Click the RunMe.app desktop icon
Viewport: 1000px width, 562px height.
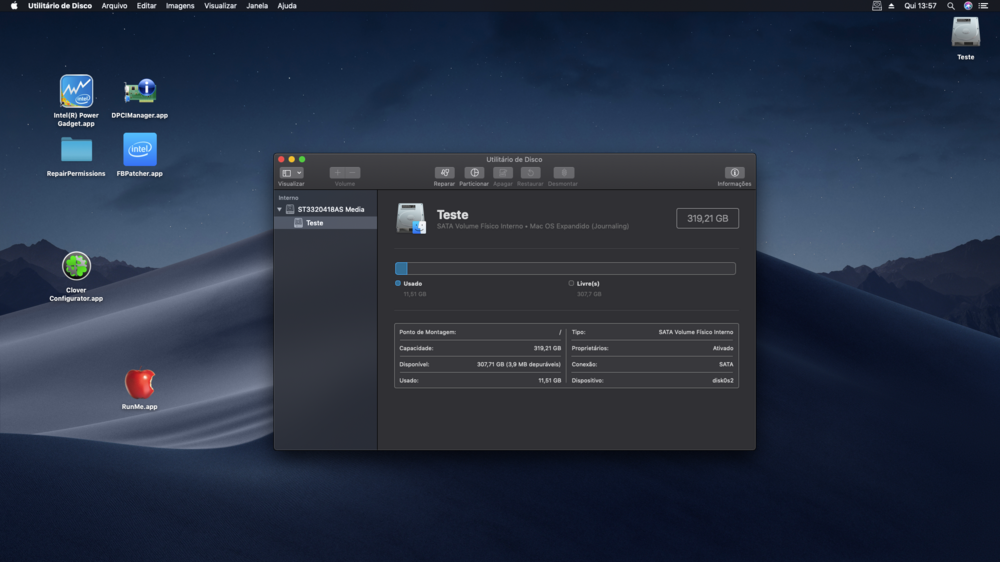140,384
